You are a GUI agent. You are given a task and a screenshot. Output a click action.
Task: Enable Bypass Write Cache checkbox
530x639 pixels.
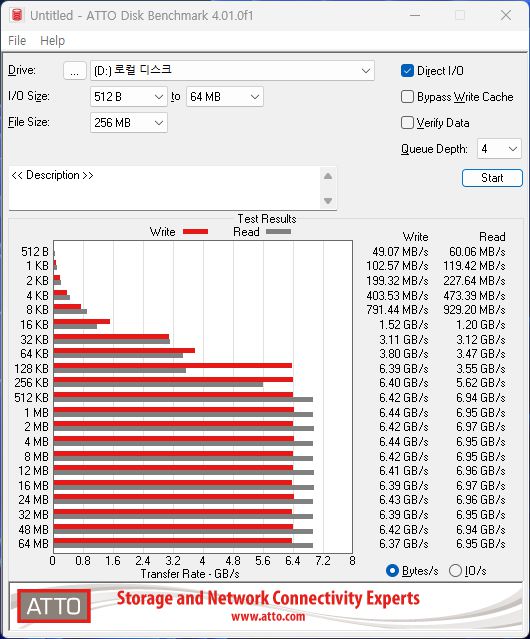pyautogui.click(x=407, y=97)
